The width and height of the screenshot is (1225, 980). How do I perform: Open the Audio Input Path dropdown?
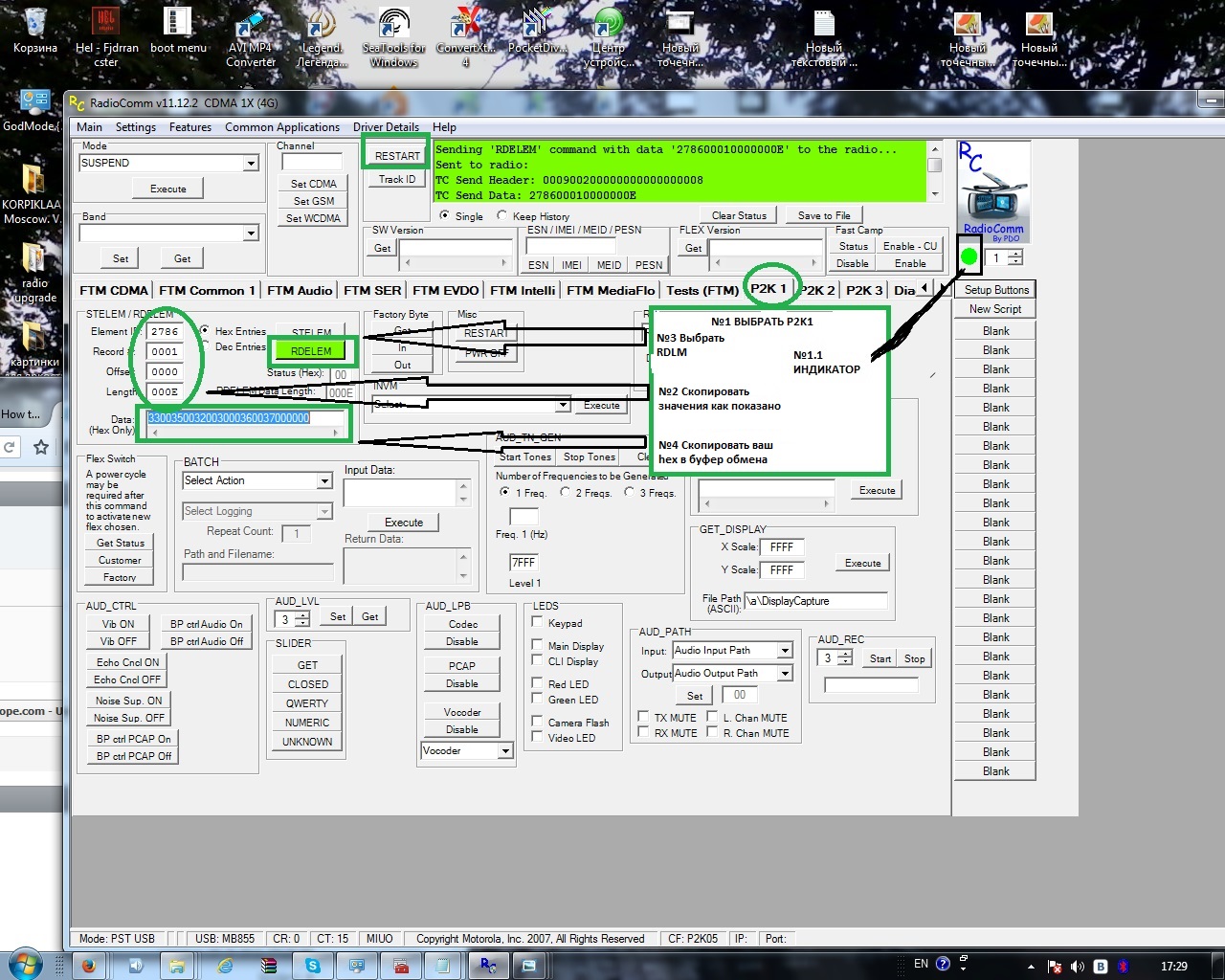(785, 651)
